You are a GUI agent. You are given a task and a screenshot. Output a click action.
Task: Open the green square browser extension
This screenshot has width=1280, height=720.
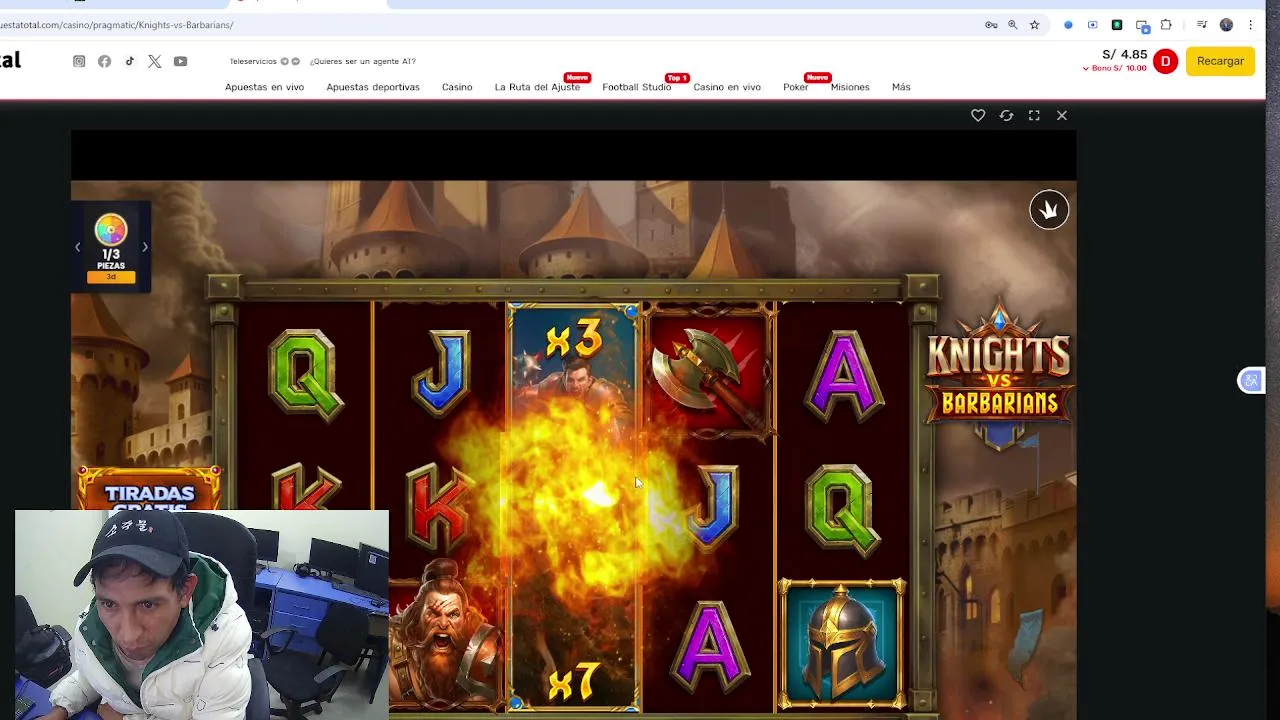1117,25
